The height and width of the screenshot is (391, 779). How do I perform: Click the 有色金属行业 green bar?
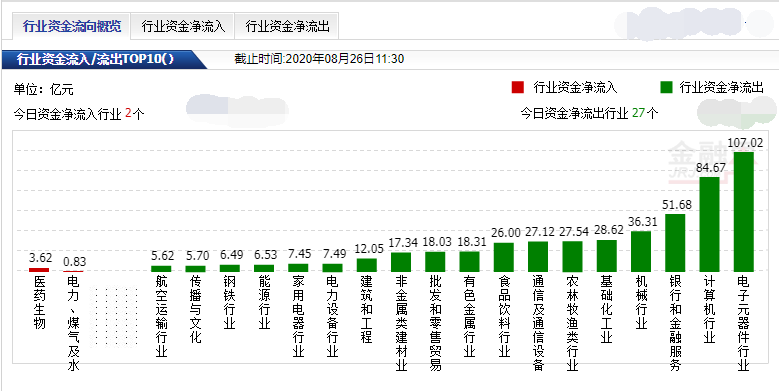469,261
